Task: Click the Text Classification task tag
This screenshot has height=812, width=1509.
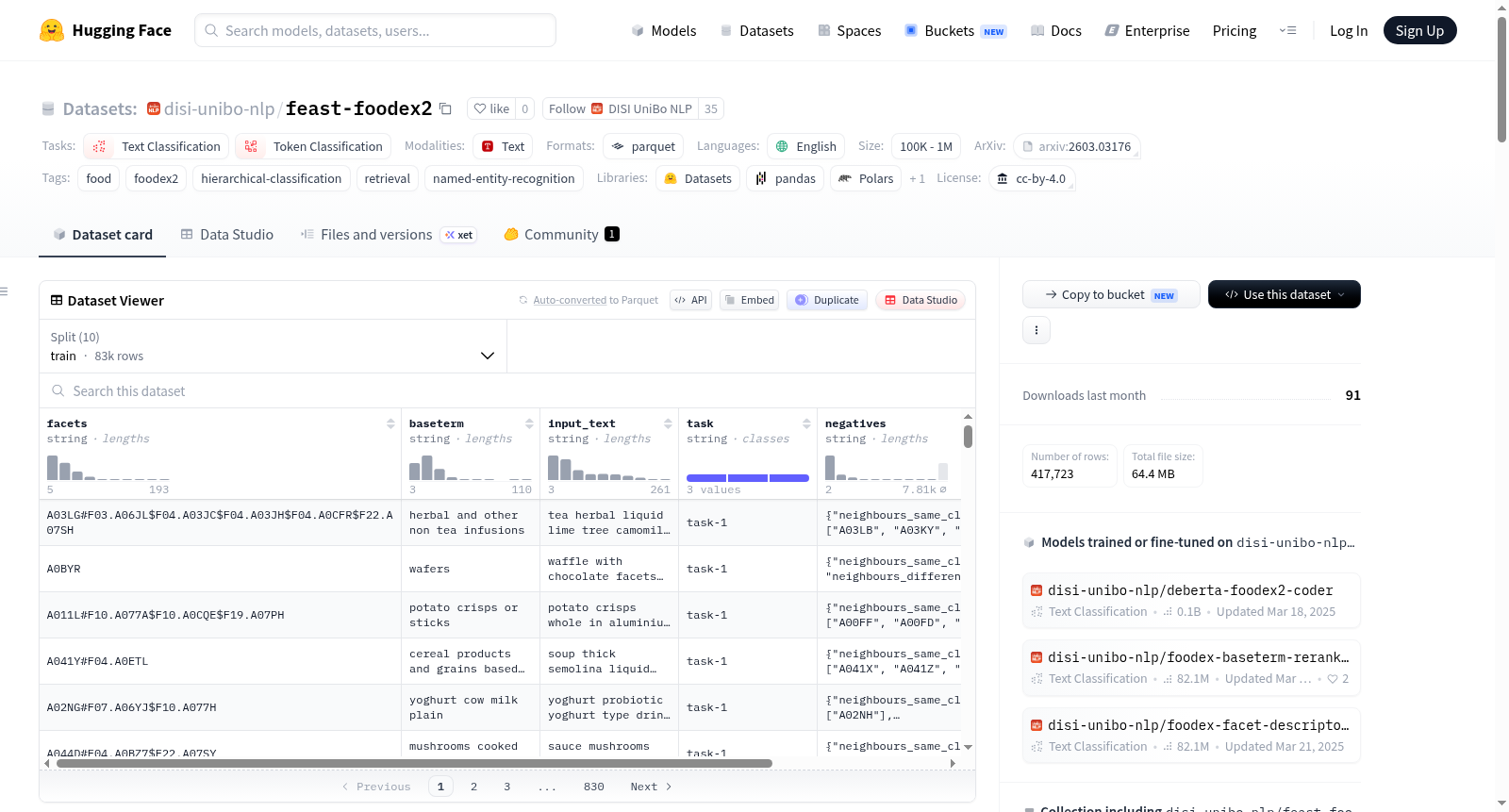Action: pyautogui.click(x=157, y=146)
